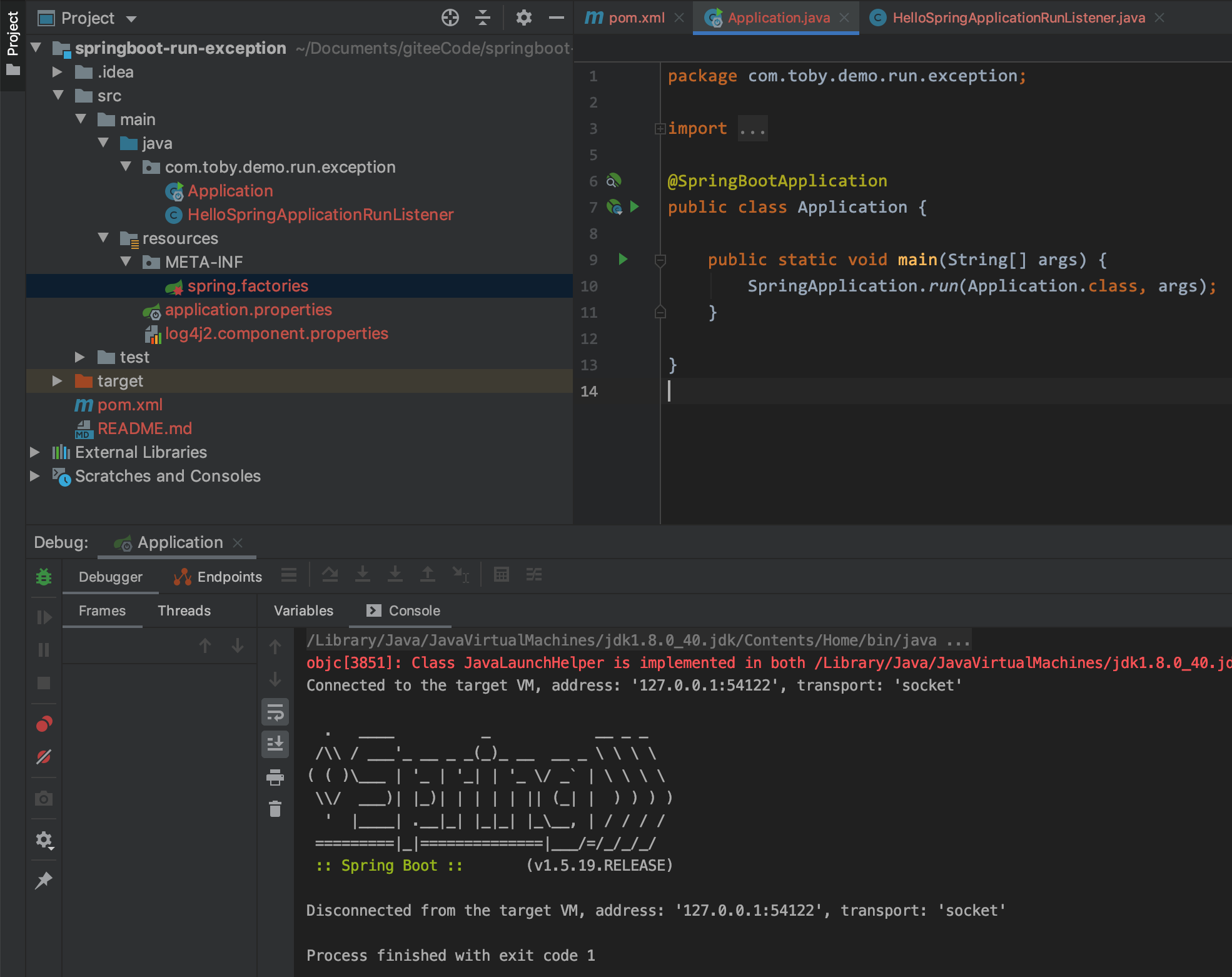Expand the target folder
This screenshot has height=977, width=1232.
[58, 381]
